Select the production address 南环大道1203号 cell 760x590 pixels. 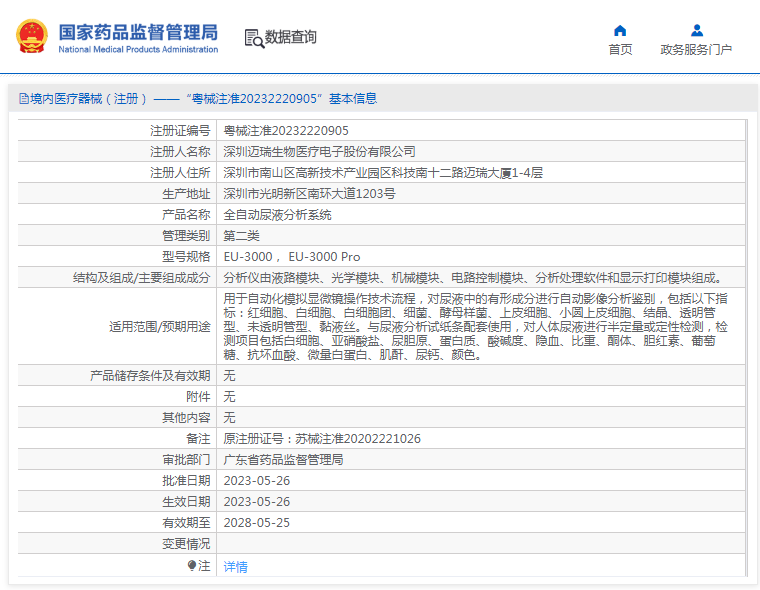pyautogui.click(x=309, y=194)
